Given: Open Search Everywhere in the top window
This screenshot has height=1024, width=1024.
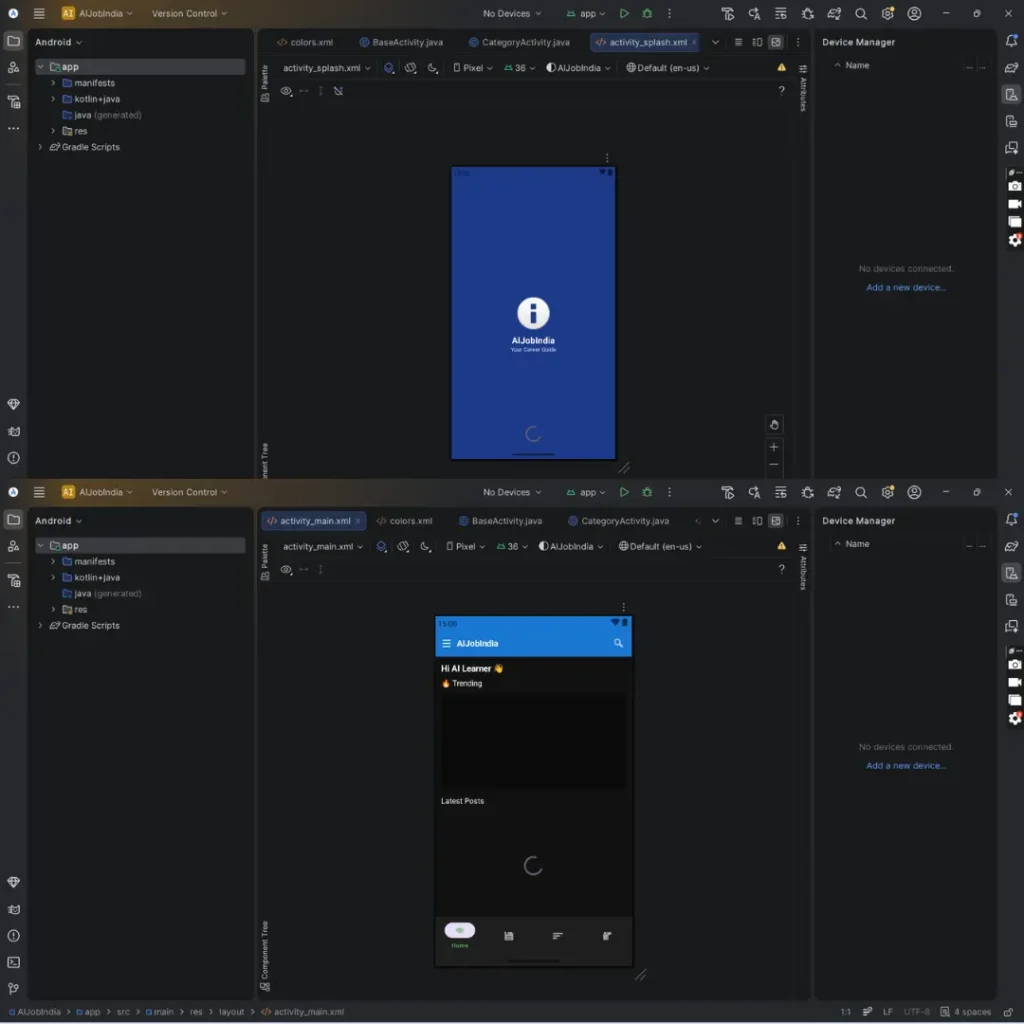Looking at the screenshot, I should point(861,14).
